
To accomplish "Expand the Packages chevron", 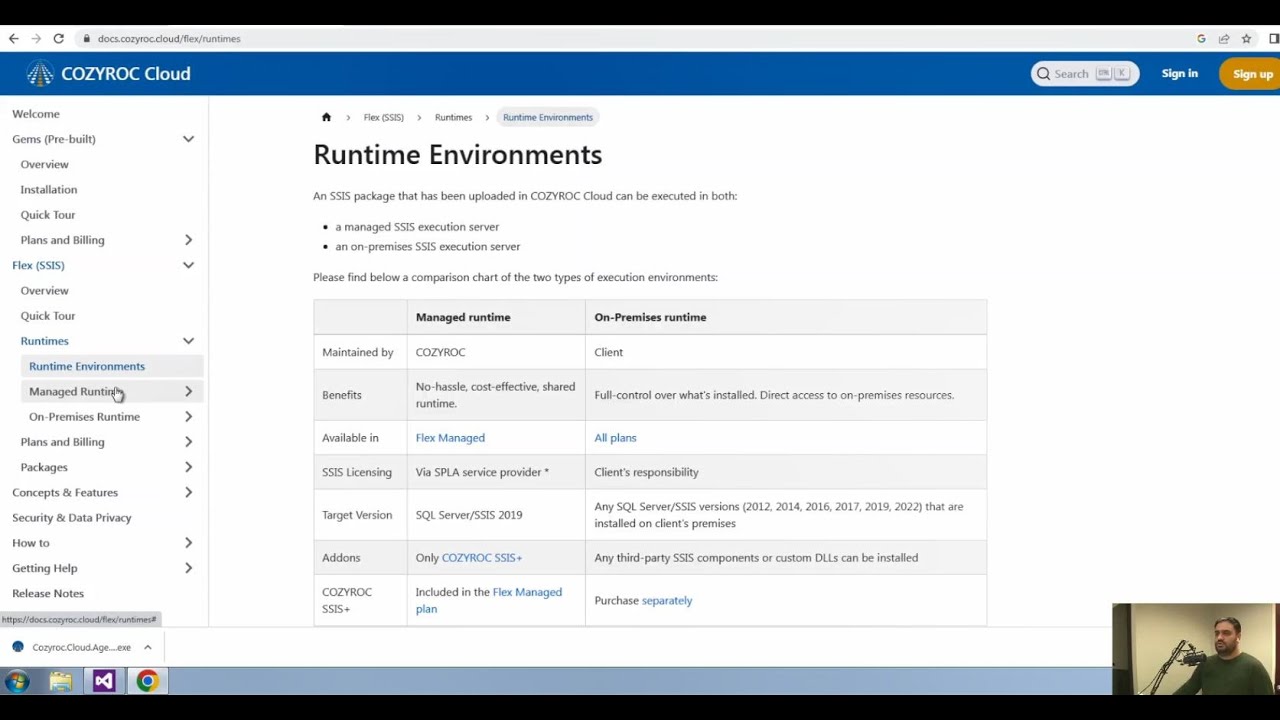I will point(188,467).
